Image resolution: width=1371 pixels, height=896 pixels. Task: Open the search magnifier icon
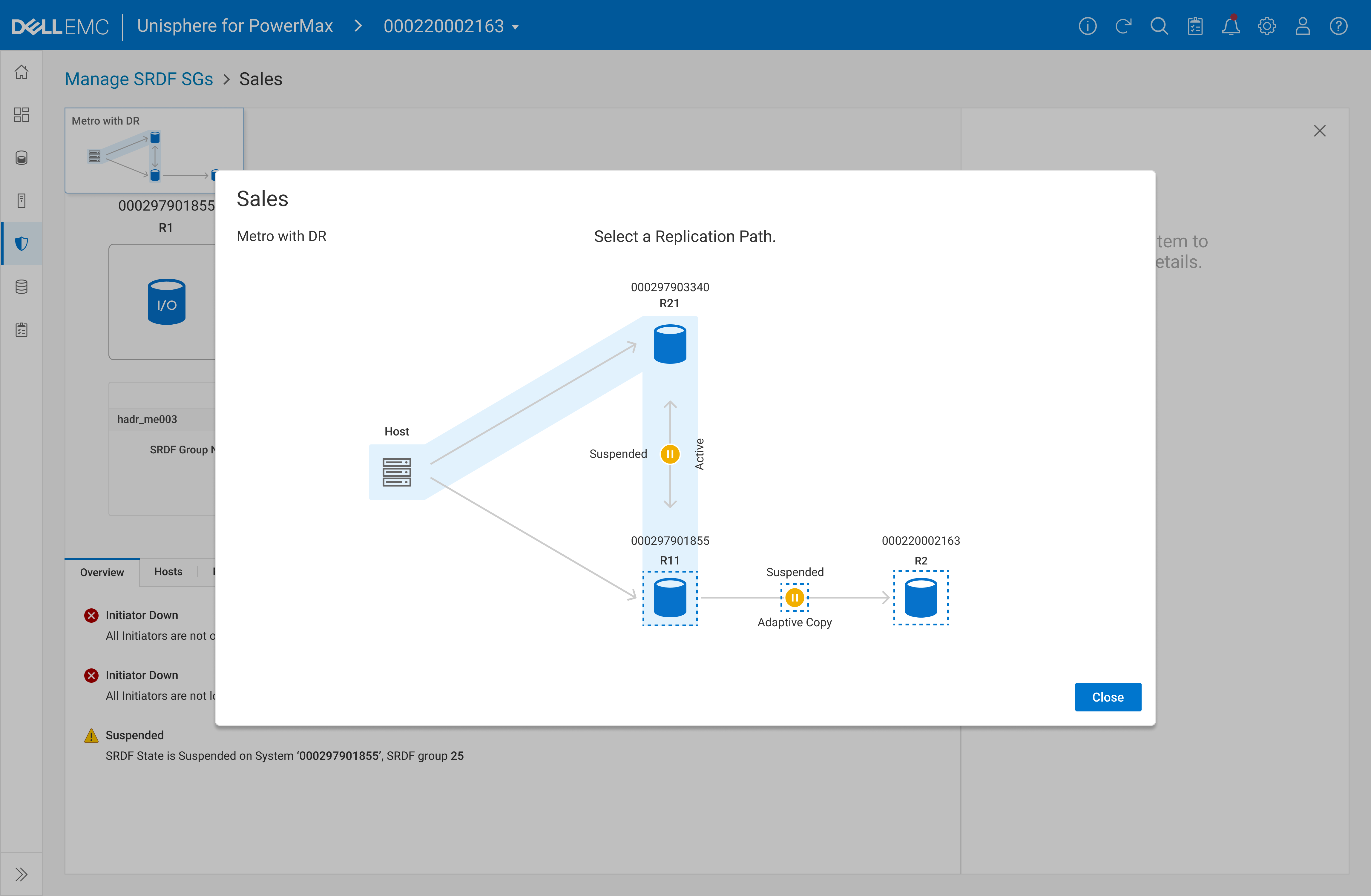coord(1159,26)
